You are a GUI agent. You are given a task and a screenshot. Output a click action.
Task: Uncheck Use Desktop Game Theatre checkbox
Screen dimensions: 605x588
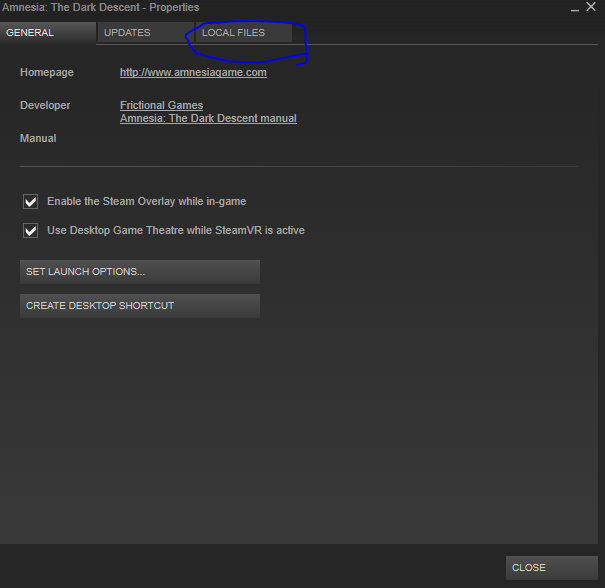pyautogui.click(x=30, y=231)
